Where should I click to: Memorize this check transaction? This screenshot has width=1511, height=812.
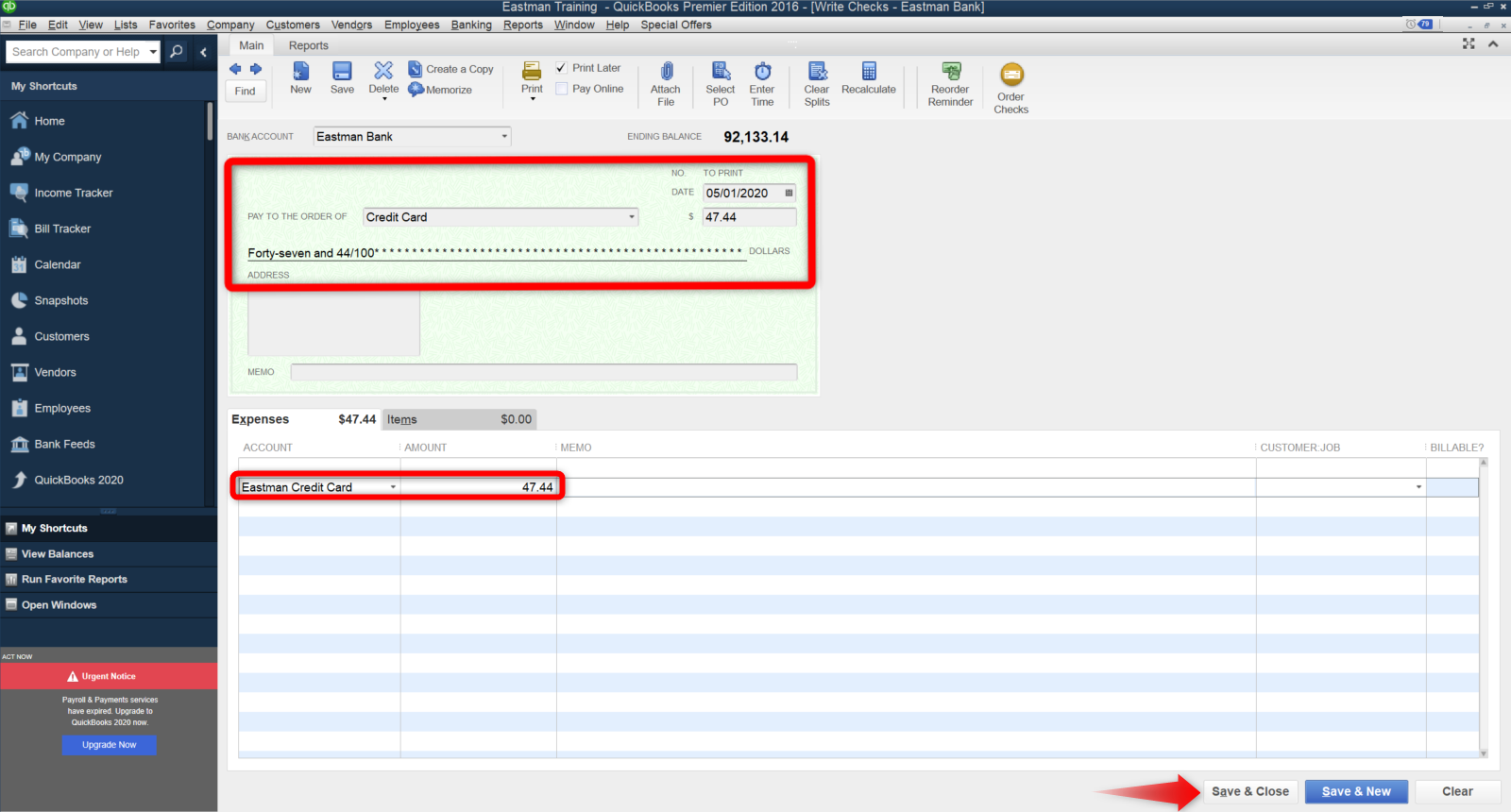440,90
